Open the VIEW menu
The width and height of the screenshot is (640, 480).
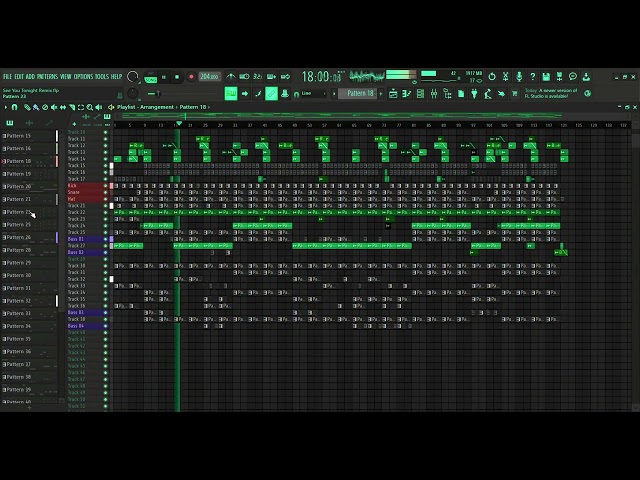tap(66, 77)
